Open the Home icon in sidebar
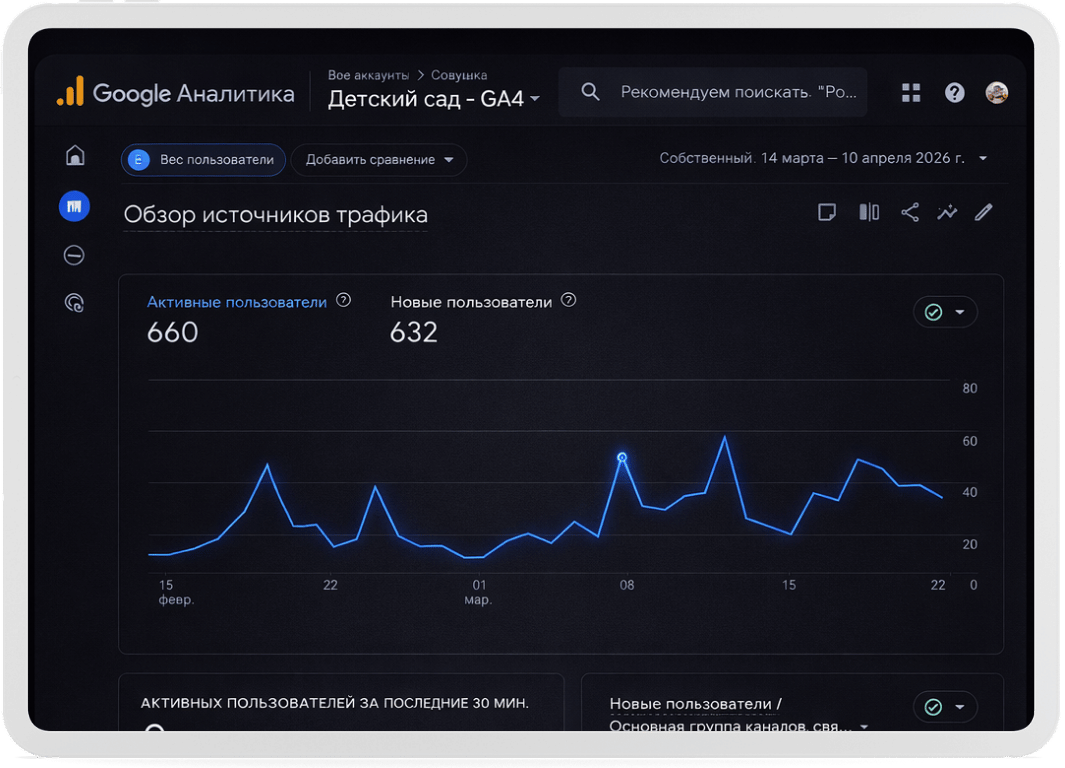The height and width of the screenshot is (768, 1065). (x=75, y=155)
